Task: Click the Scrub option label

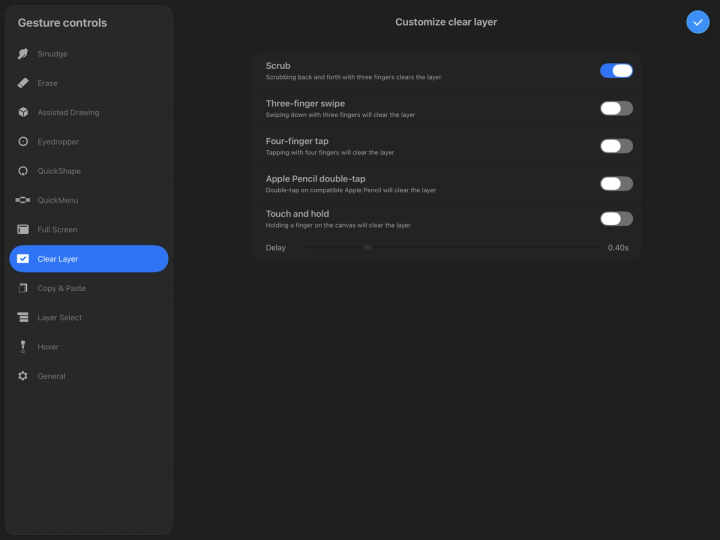Action: 278,66
